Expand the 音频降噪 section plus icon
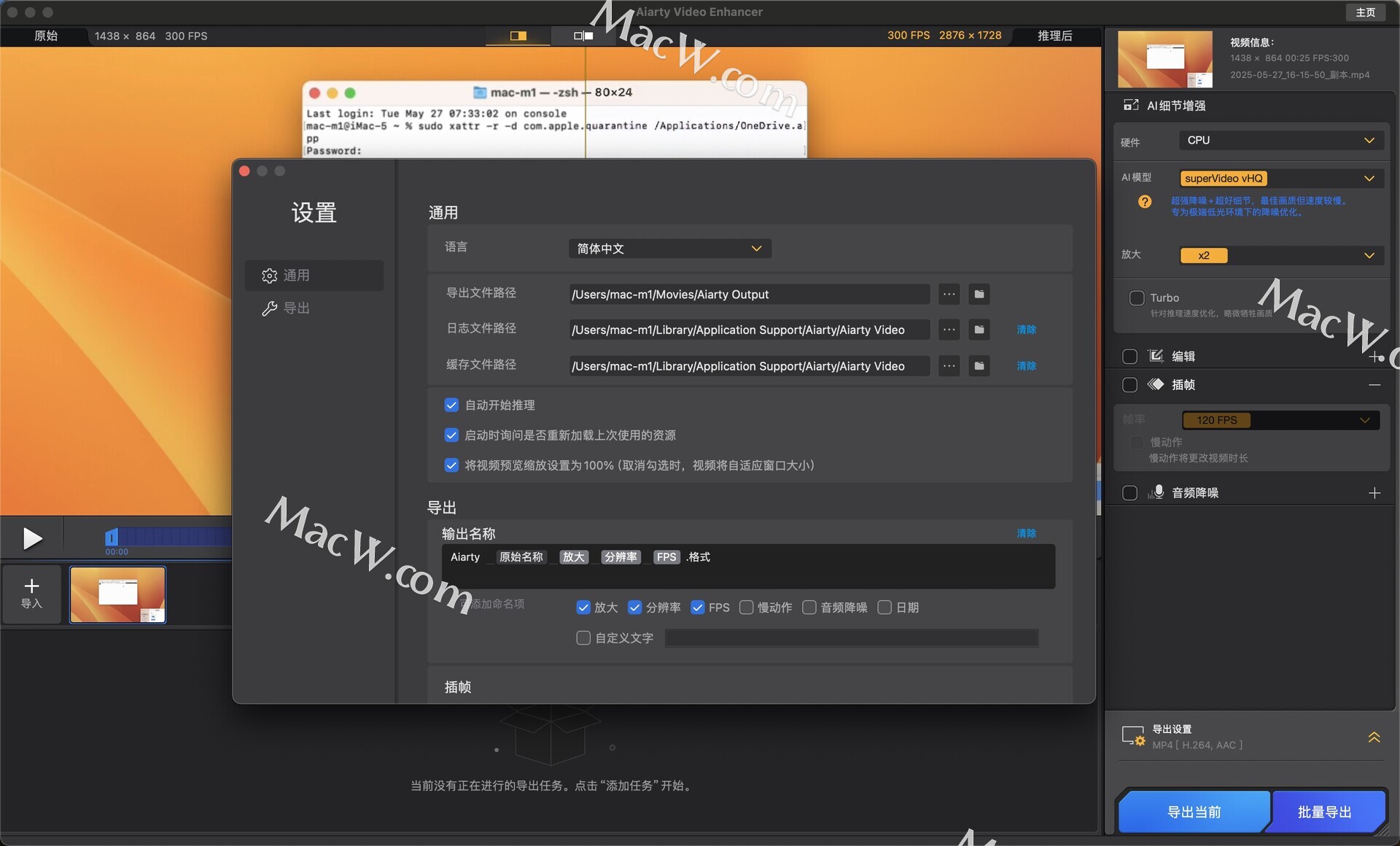 click(1374, 493)
